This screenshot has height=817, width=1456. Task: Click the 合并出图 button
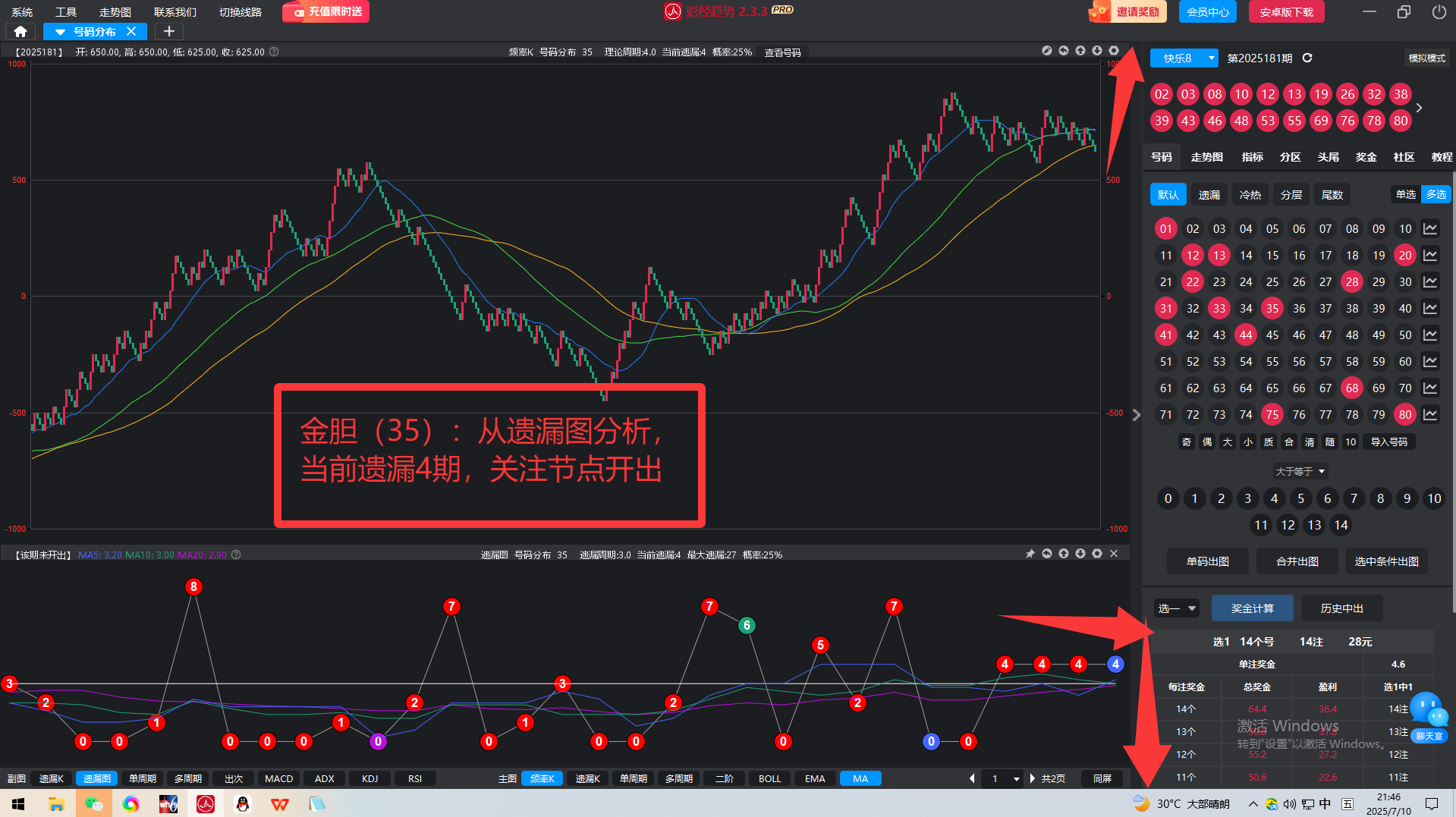1297,561
